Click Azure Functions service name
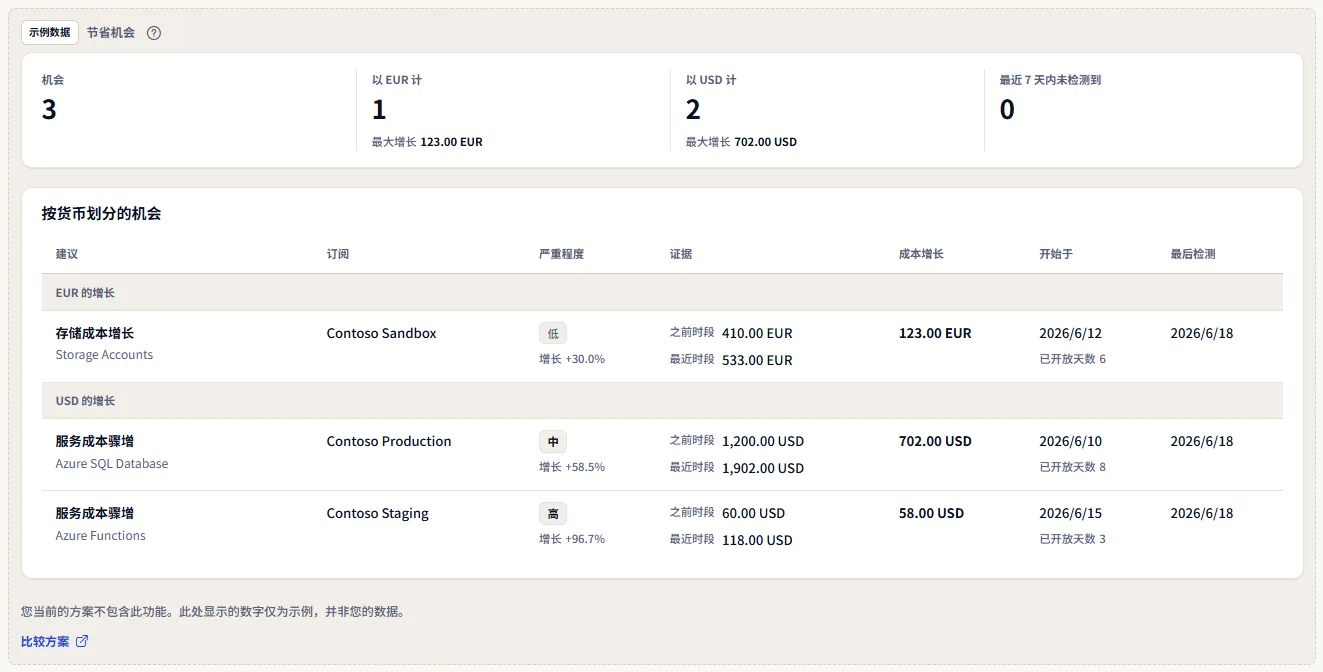The width and height of the screenshot is (1323, 672). [101, 536]
